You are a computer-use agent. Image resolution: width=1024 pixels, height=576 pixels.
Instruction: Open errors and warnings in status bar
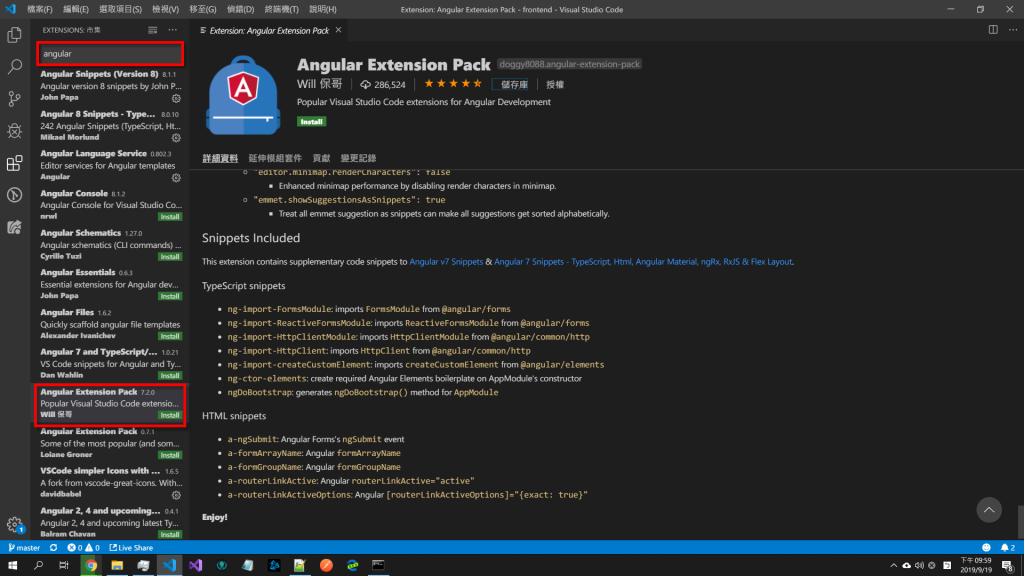[84, 548]
